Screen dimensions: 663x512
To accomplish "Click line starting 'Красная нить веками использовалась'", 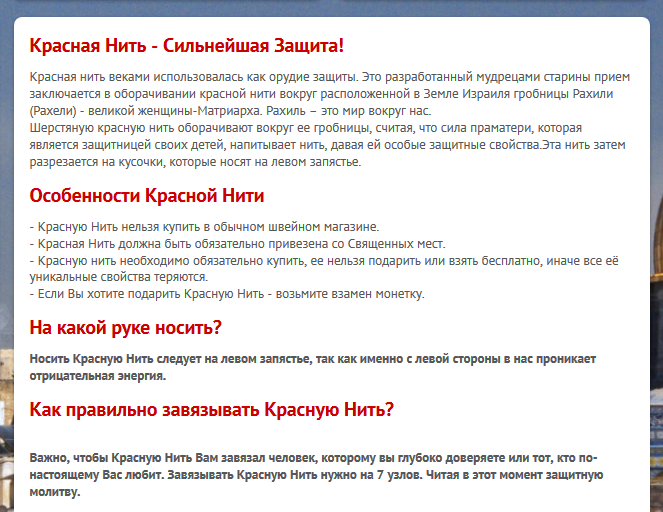I will (x=330, y=77).
